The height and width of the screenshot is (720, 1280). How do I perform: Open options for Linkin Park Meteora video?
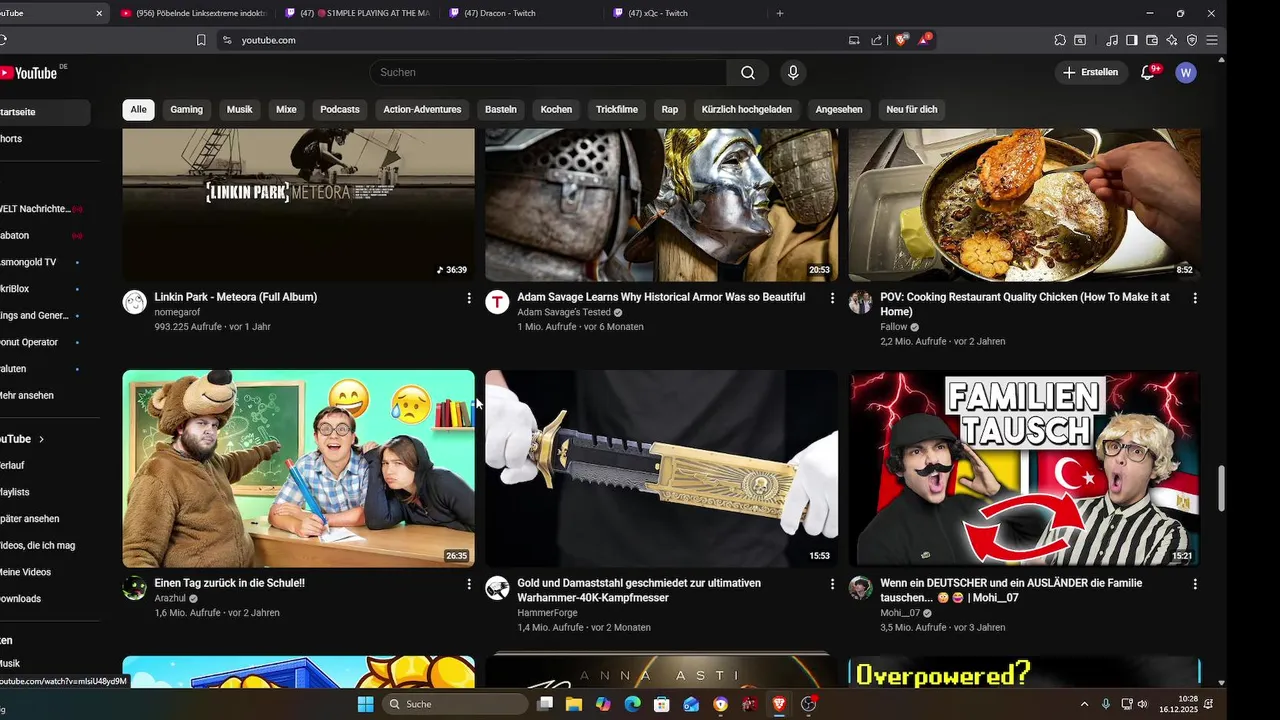[x=469, y=298]
